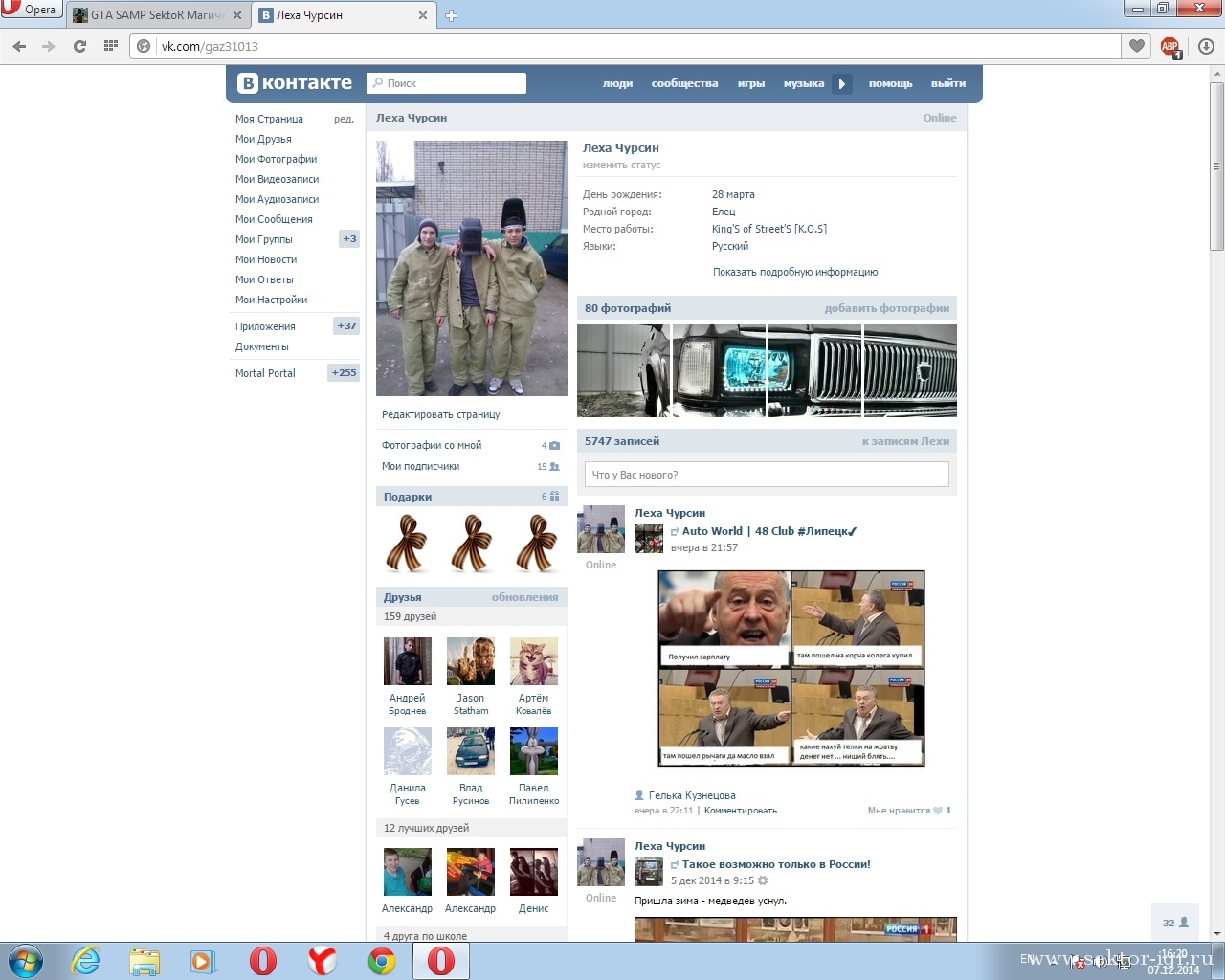Open сообщества in the header menu
This screenshot has height=980, width=1225.
684,83
